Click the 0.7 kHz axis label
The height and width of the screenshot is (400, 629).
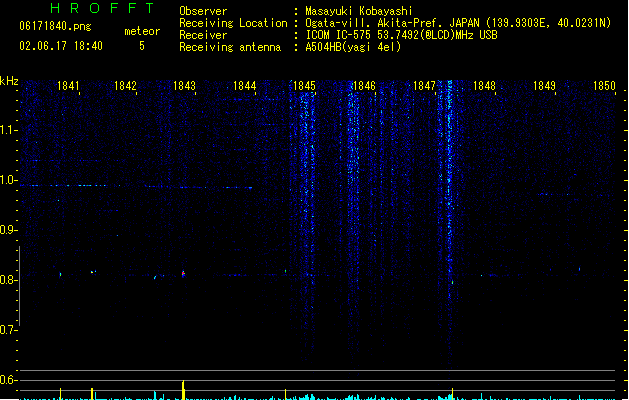(9, 330)
